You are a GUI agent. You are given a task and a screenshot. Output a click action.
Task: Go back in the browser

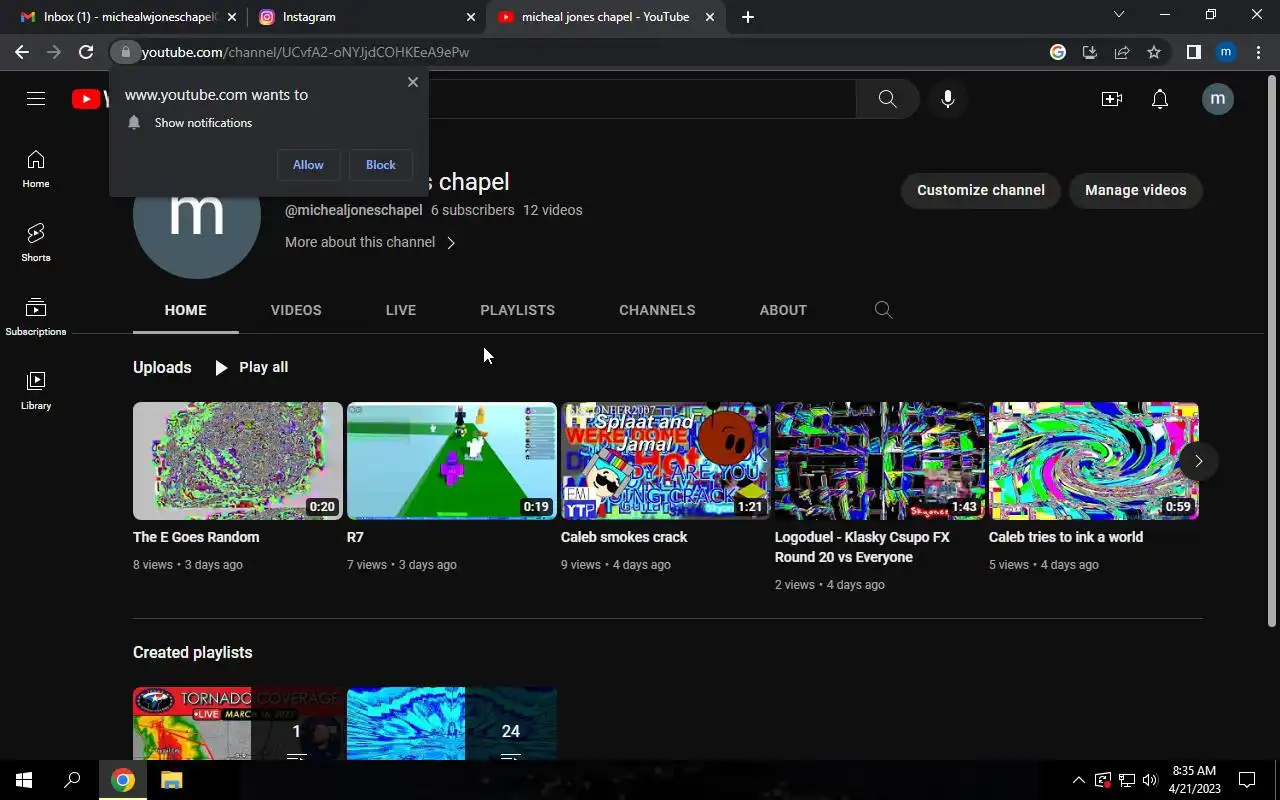(x=22, y=52)
